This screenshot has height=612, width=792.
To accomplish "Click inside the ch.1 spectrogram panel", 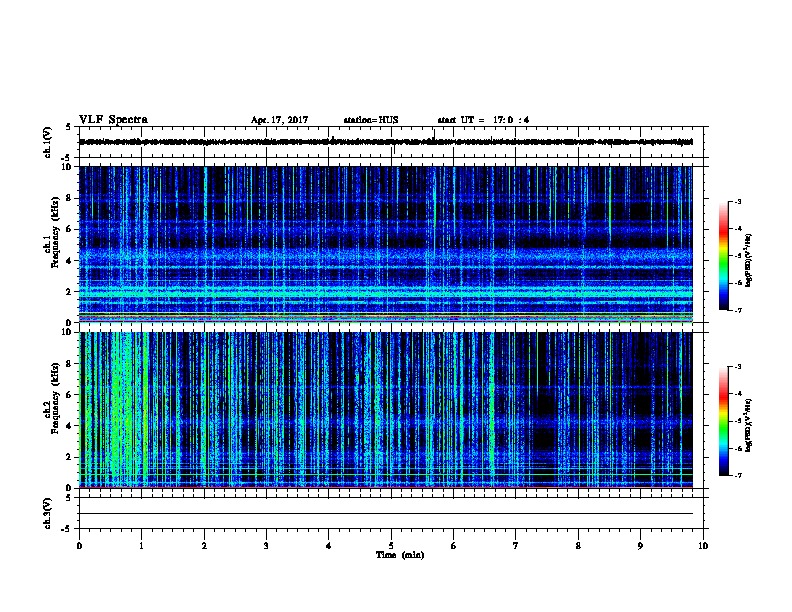I will tap(385, 244).
